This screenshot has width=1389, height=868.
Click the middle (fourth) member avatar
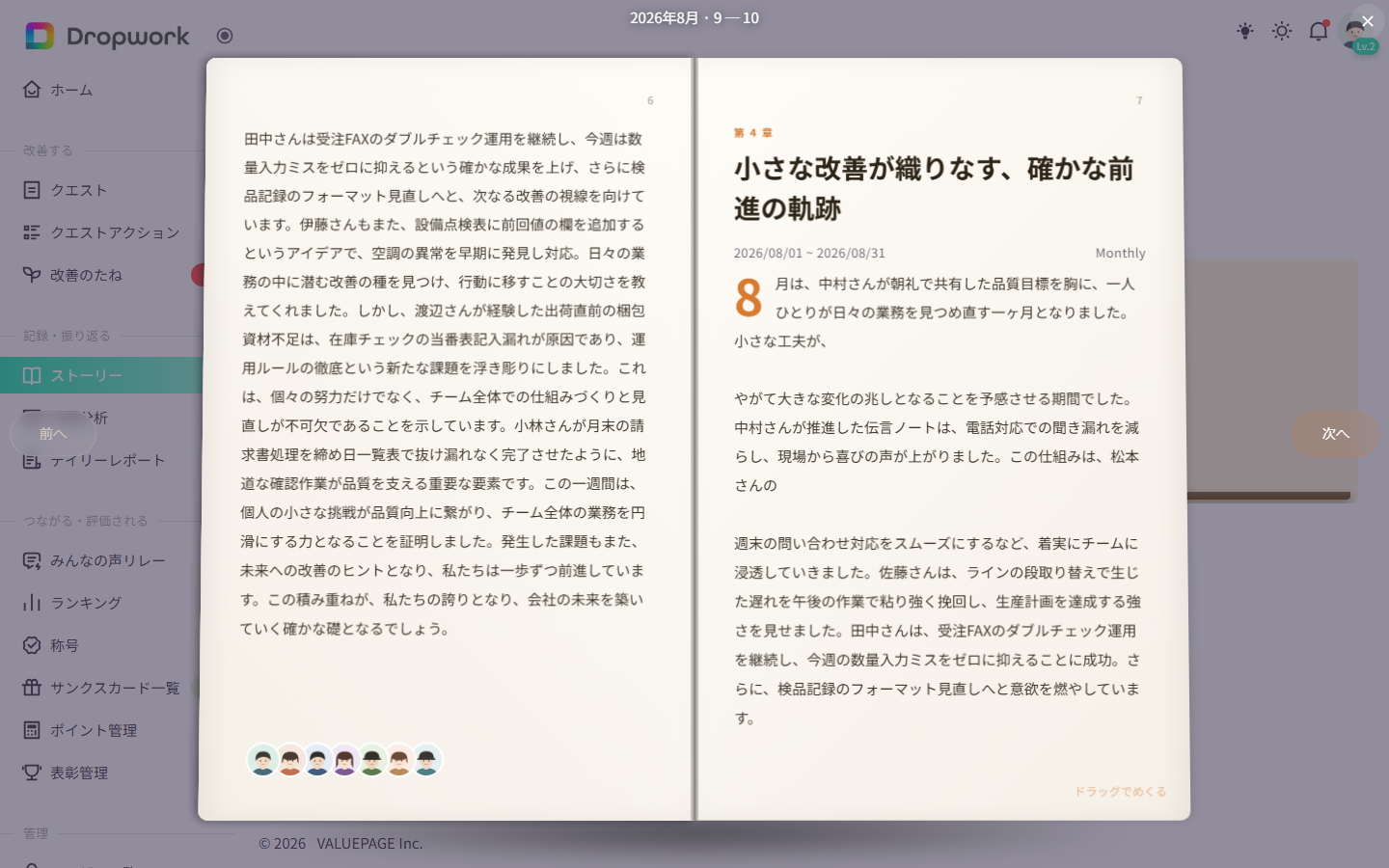point(344,760)
